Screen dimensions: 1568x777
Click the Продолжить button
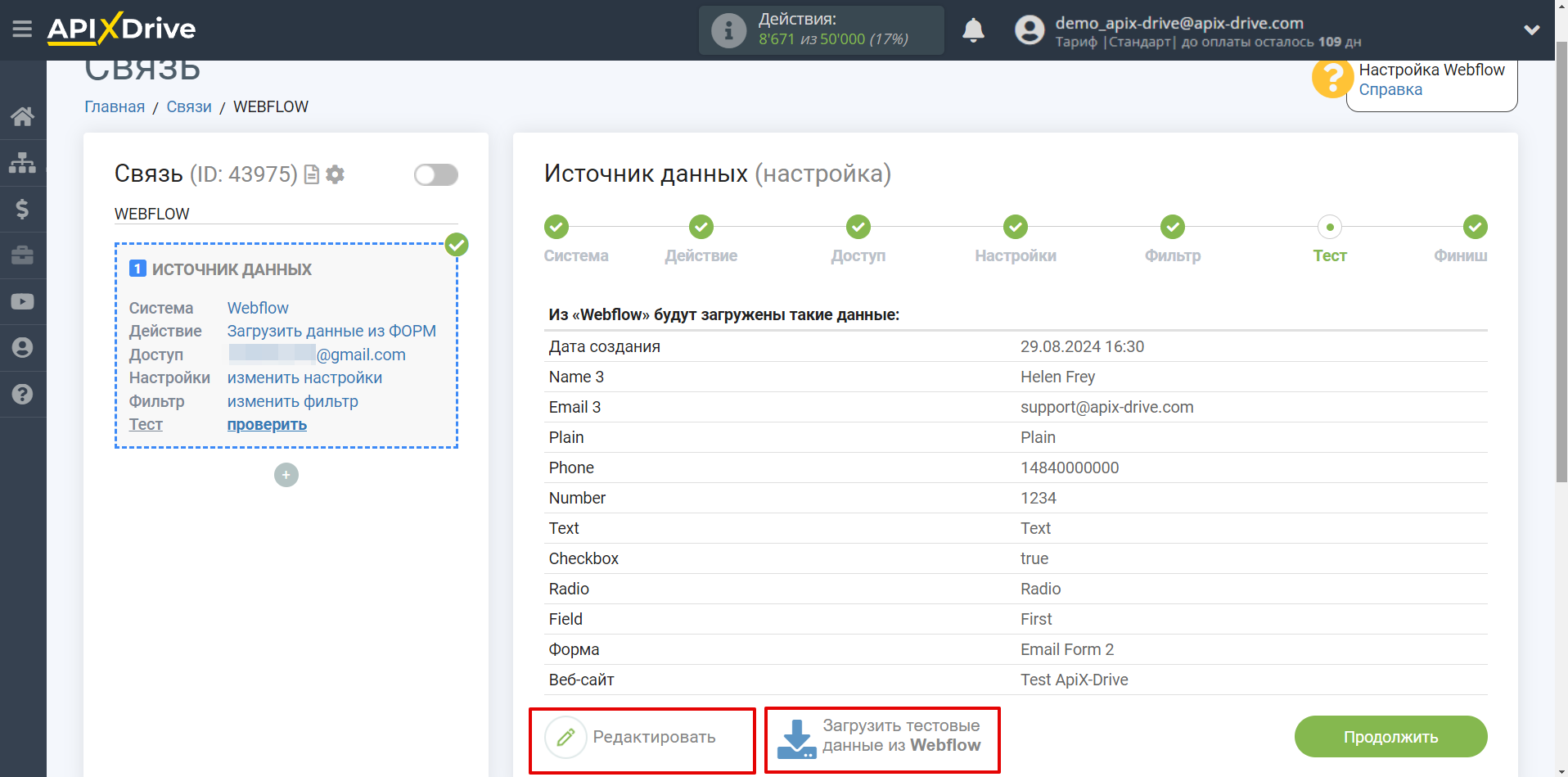coord(1390,737)
